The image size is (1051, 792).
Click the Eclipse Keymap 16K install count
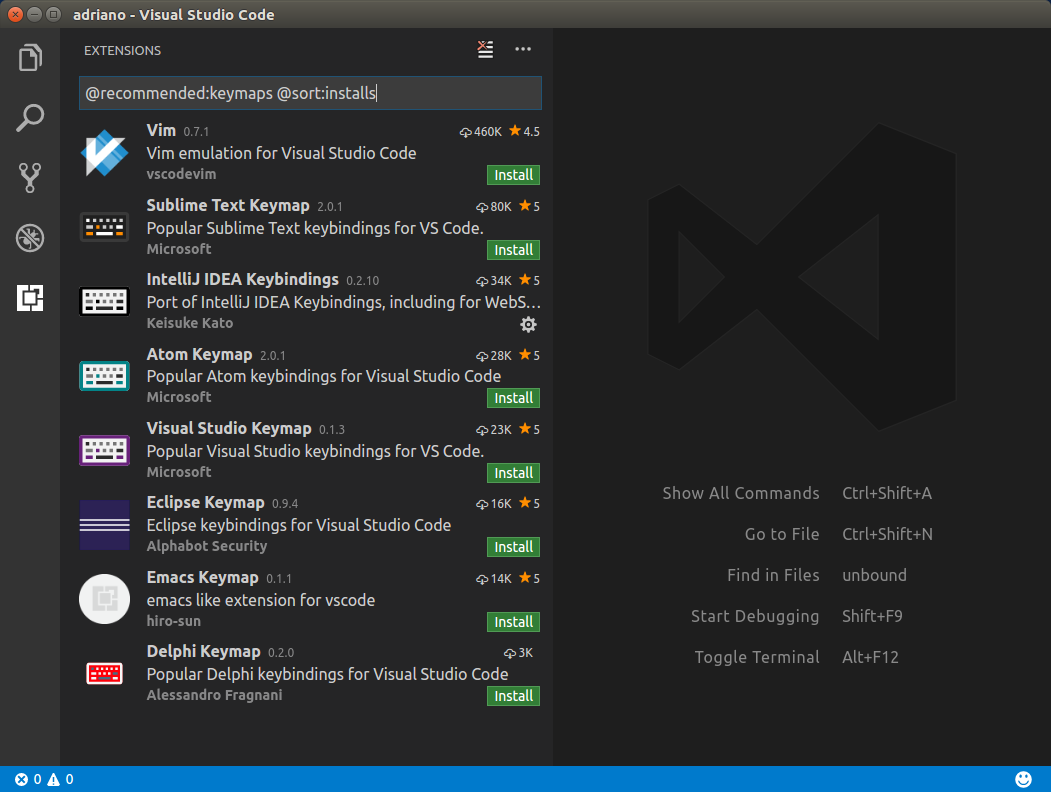(494, 504)
